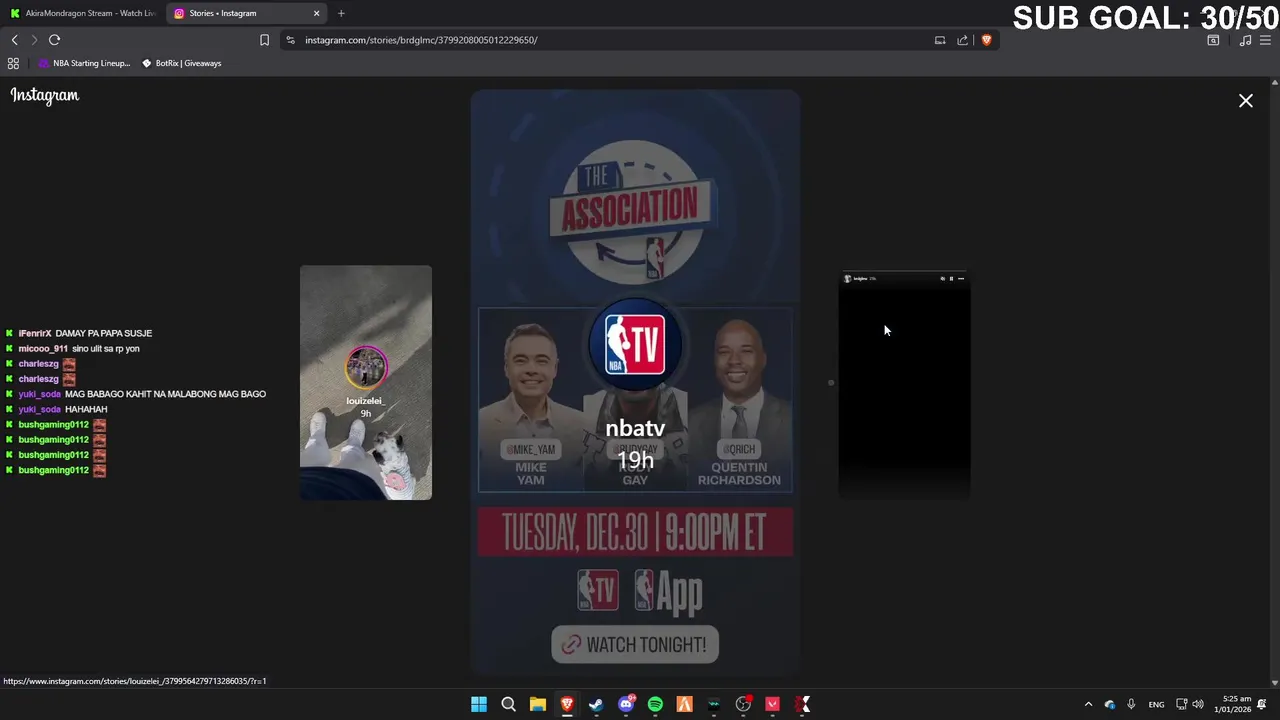Click the nbatv username on the story
The height and width of the screenshot is (720, 1280).
point(635,429)
